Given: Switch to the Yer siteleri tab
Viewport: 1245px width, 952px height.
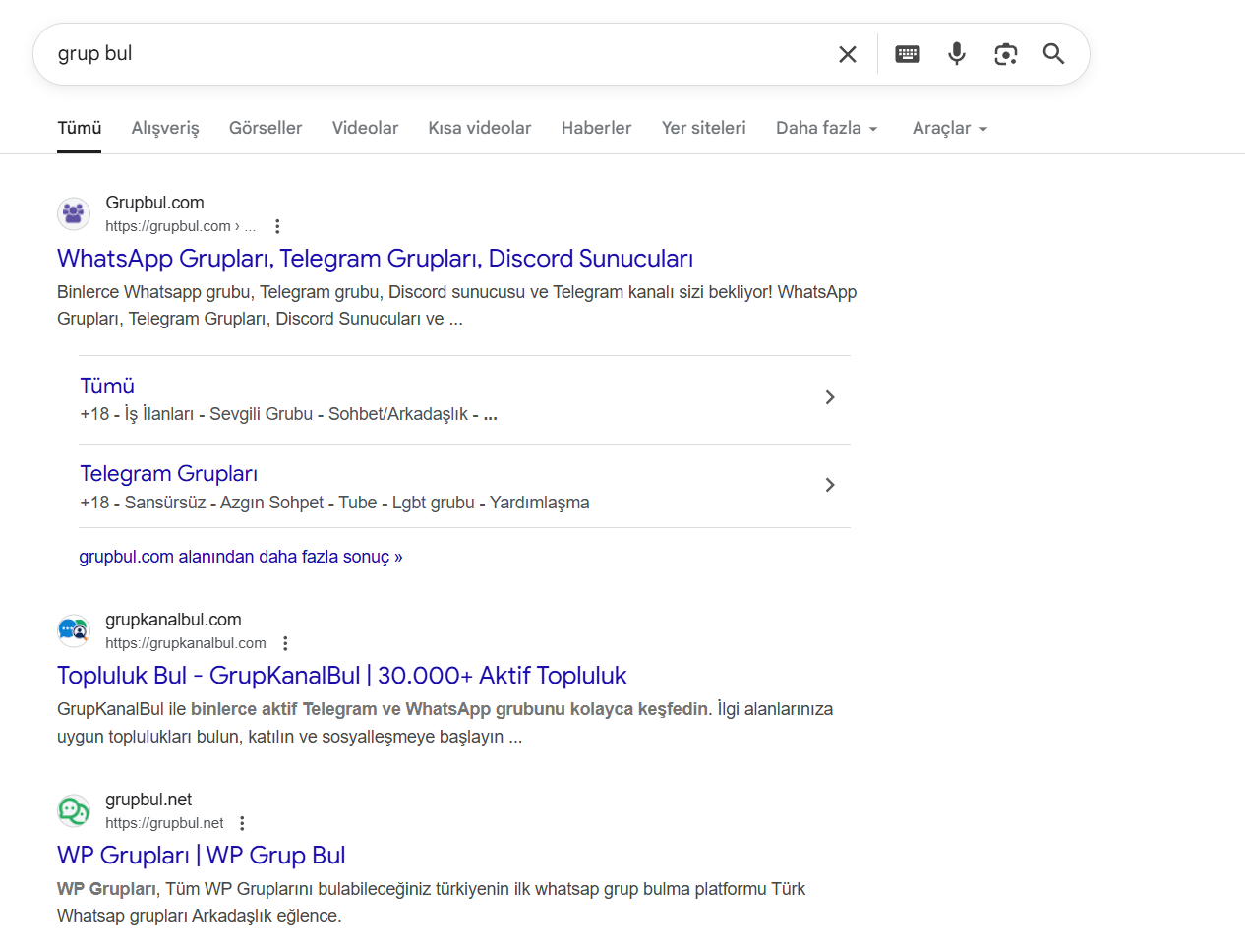Looking at the screenshot, I should tap(704, 128).
